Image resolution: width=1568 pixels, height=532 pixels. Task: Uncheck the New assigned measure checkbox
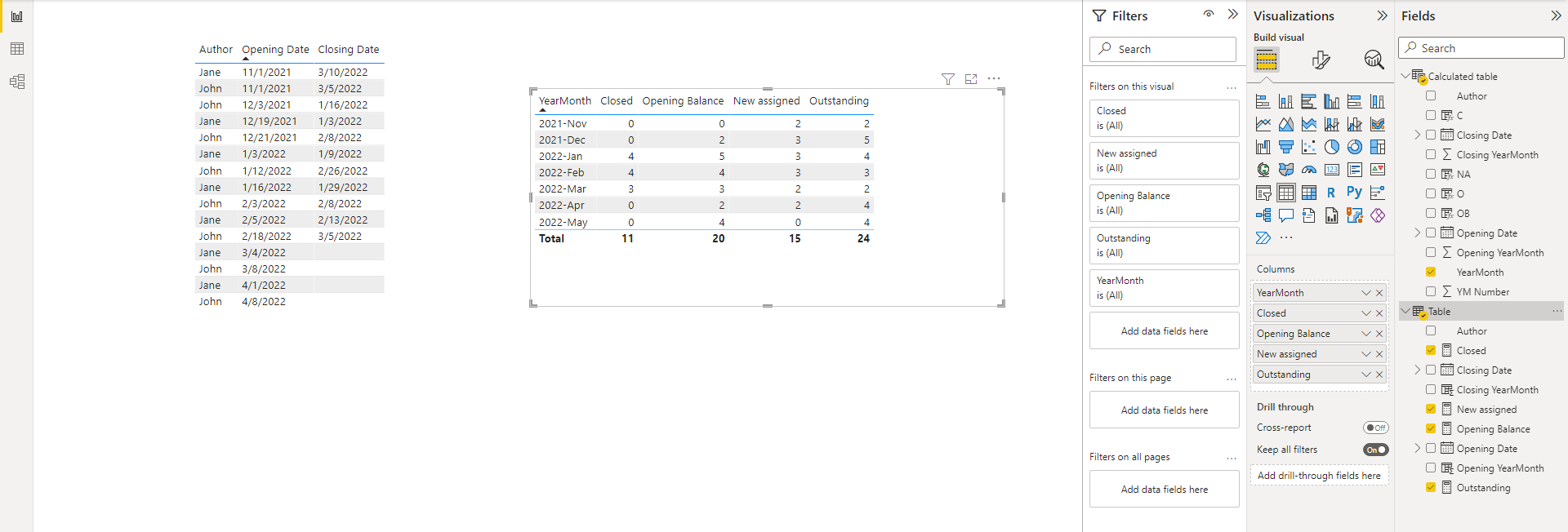pos(1431,409)
